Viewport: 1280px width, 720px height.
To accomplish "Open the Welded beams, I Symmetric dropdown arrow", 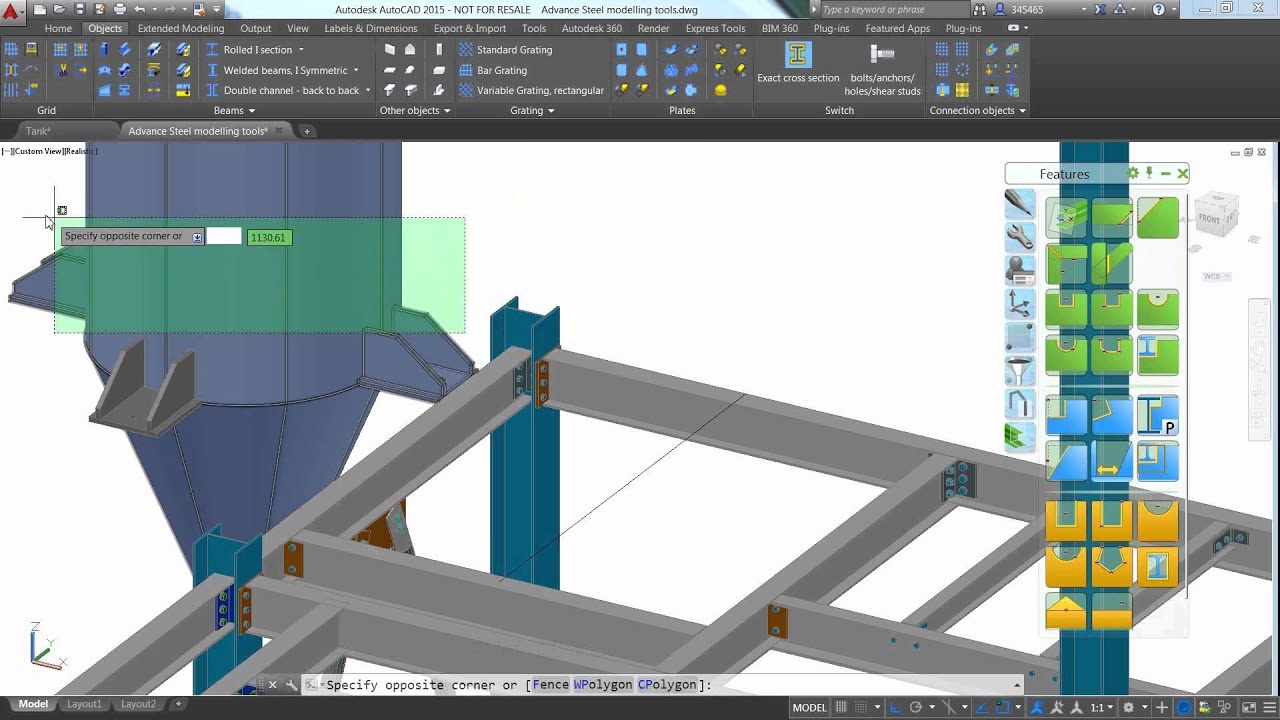I will (356, 71).
